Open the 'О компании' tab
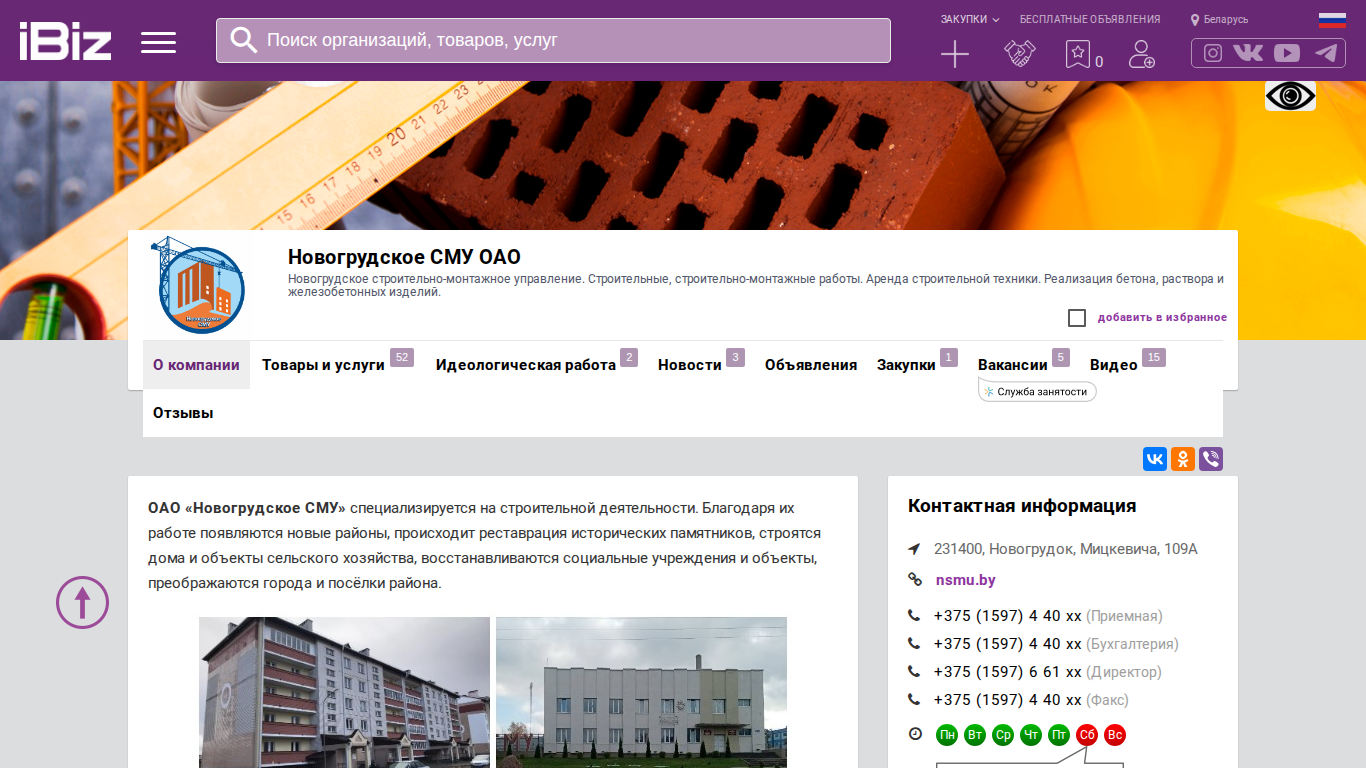Viewport: 1366px width, 768px height. (x=196, y=365)
